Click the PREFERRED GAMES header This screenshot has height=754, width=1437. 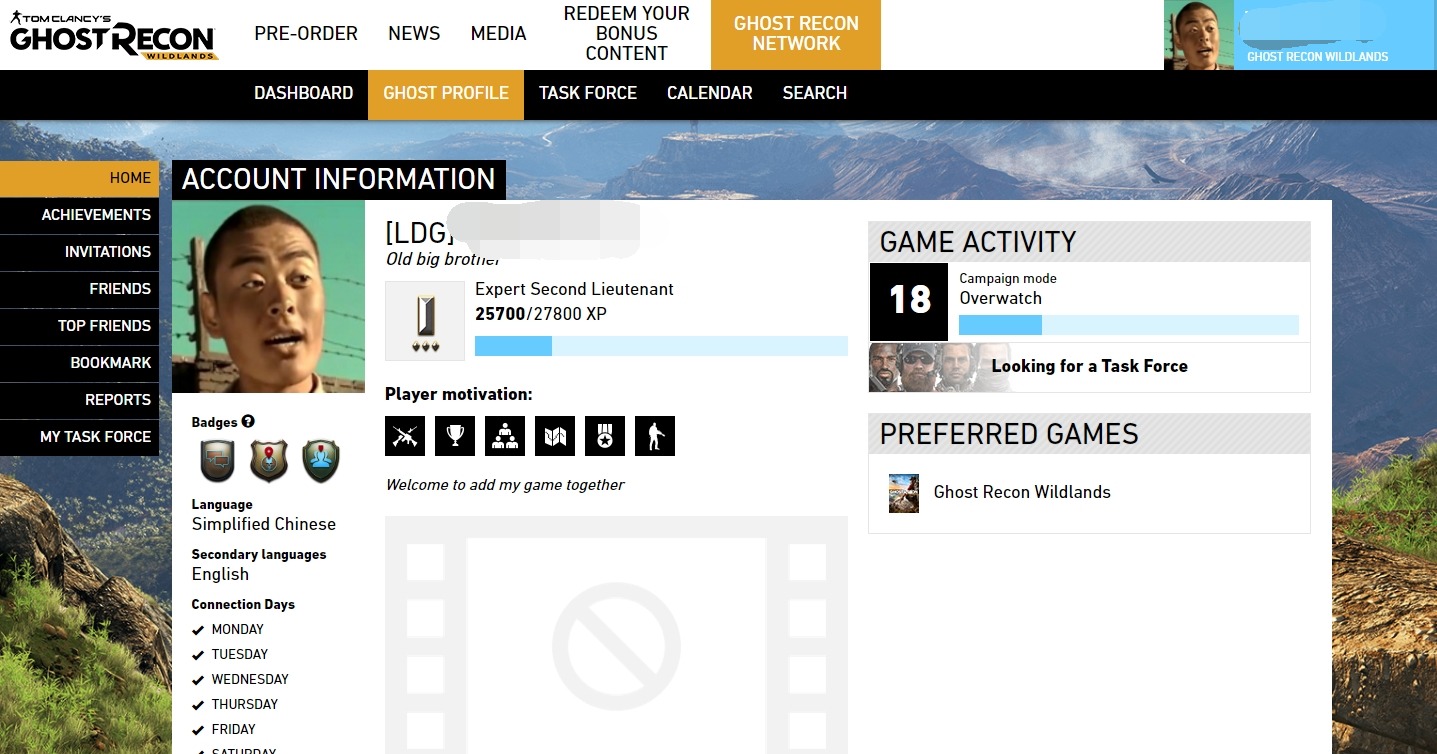1089,434
